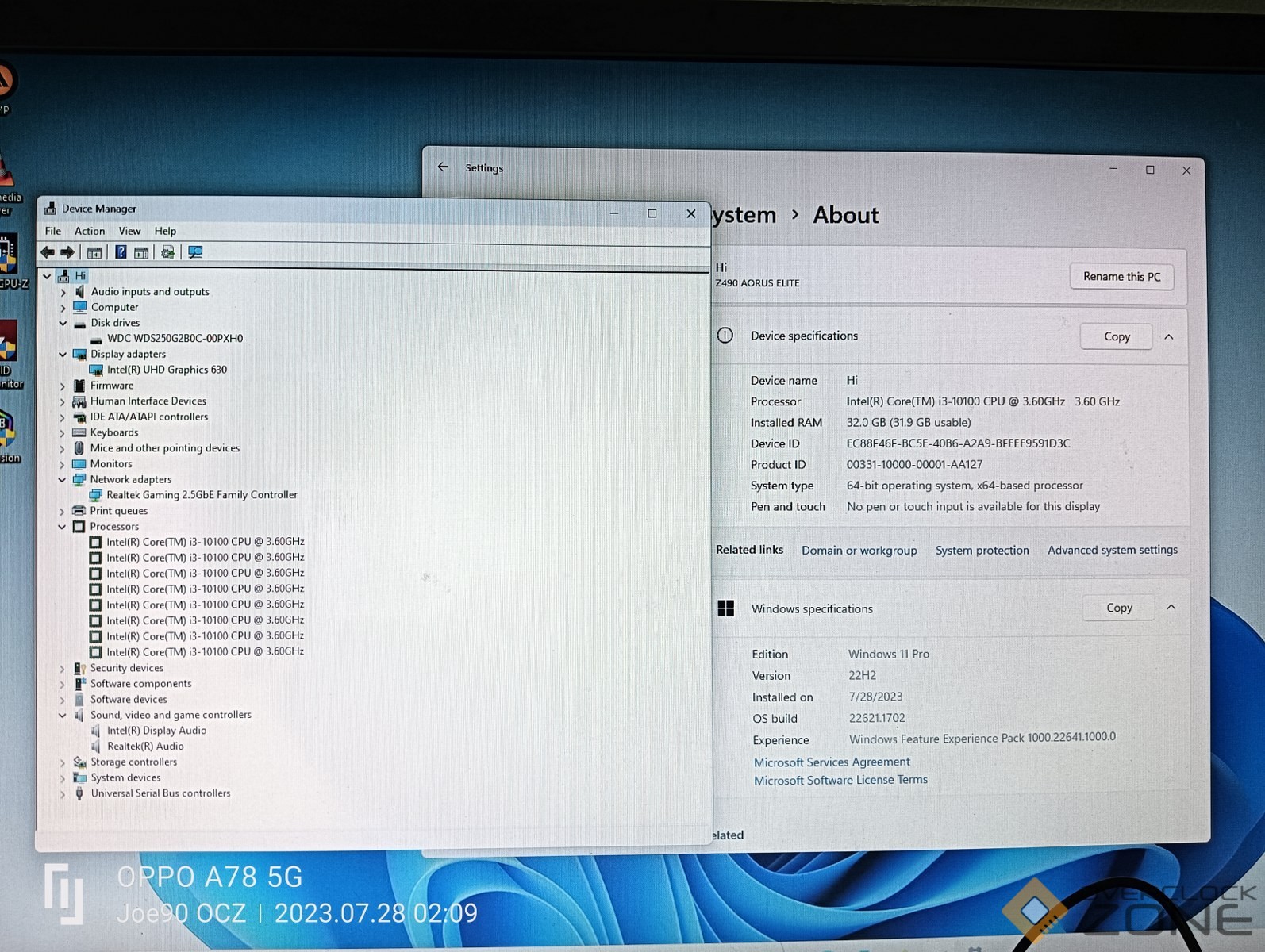Expand the Firmware node
This screenshot has width=1265, height=952.
[x=63, y=386]
